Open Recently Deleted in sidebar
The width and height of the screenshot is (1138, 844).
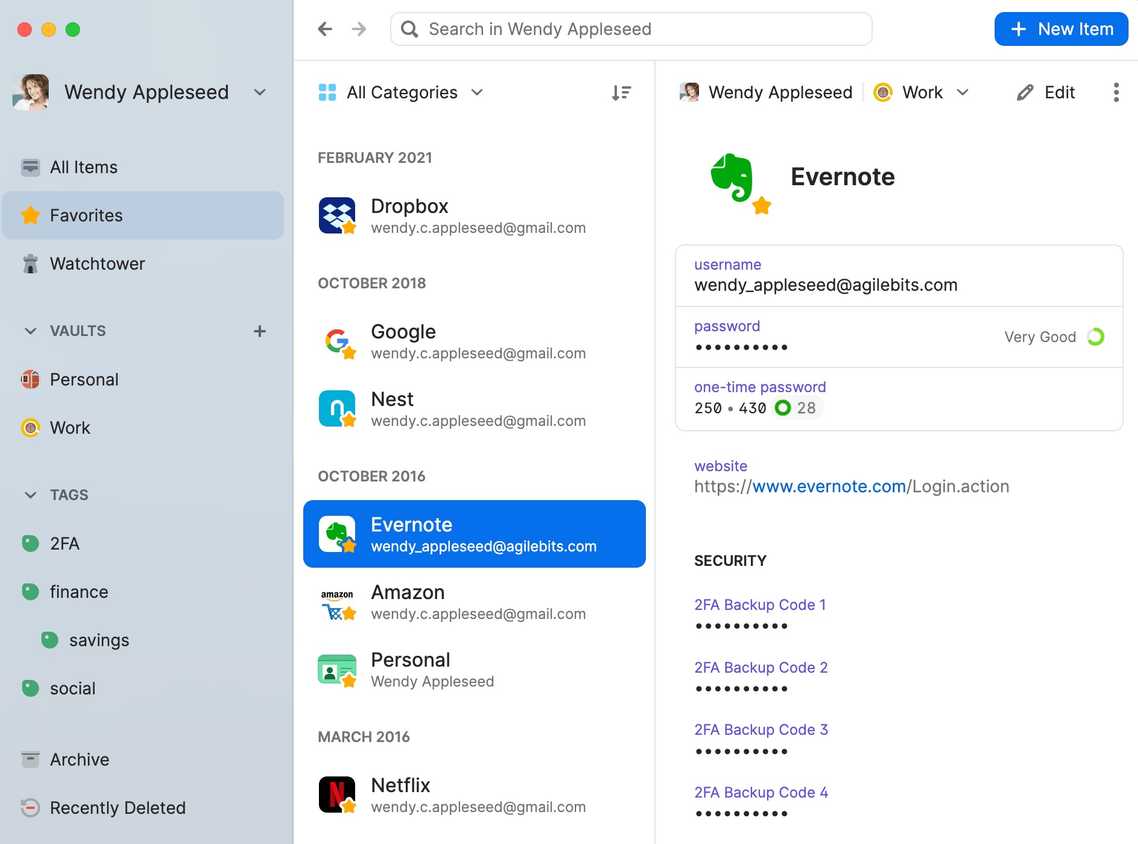click(142, 807)
